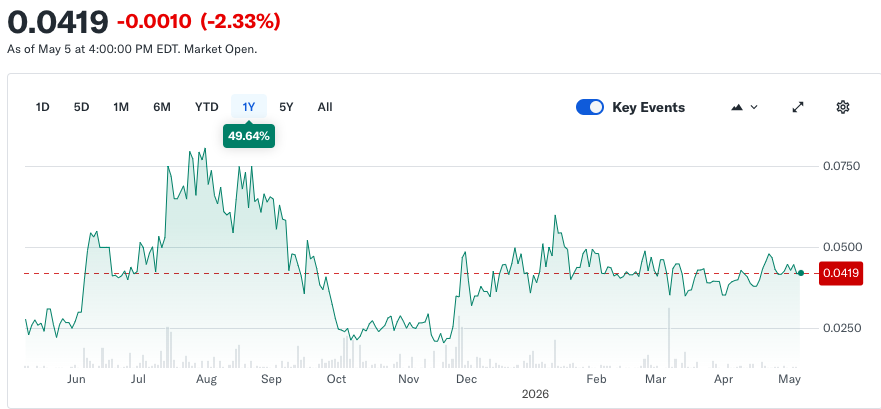The image size is (881, 409).
Task: Switch to 1M time range
Action: tap(121, 107)
